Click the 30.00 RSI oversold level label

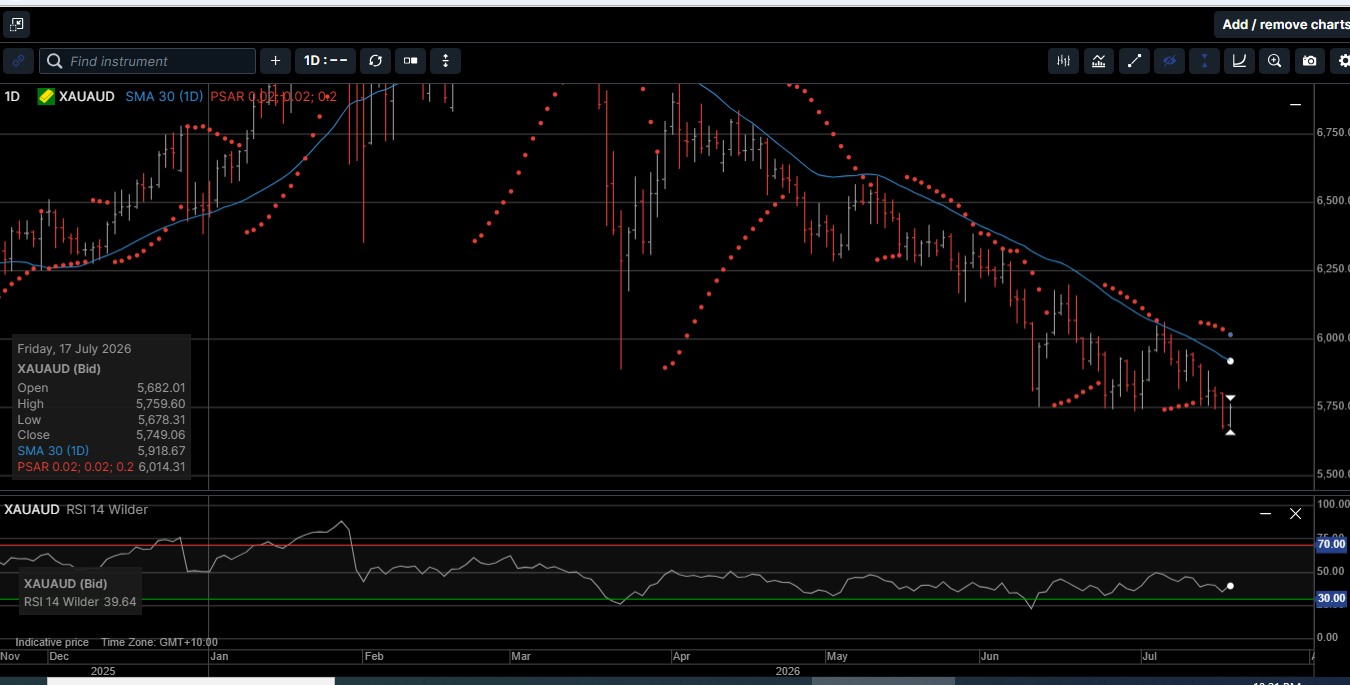coord(1331,598)
